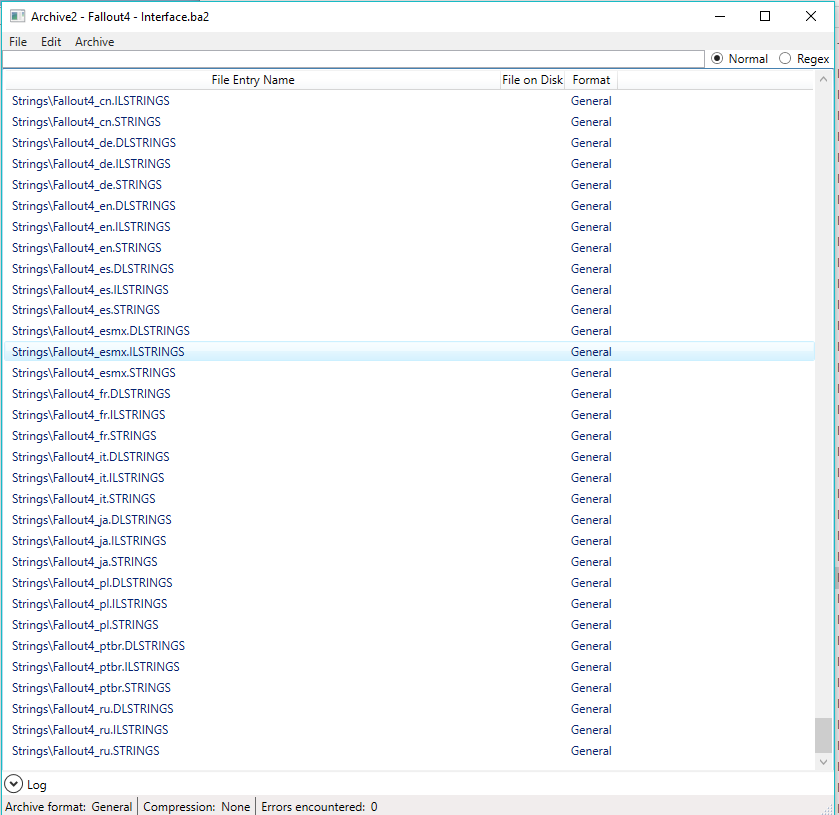The height and width of the screenshot is (815, 839).
Task: Minimize the Archive2 window
Action: point(720,16)
